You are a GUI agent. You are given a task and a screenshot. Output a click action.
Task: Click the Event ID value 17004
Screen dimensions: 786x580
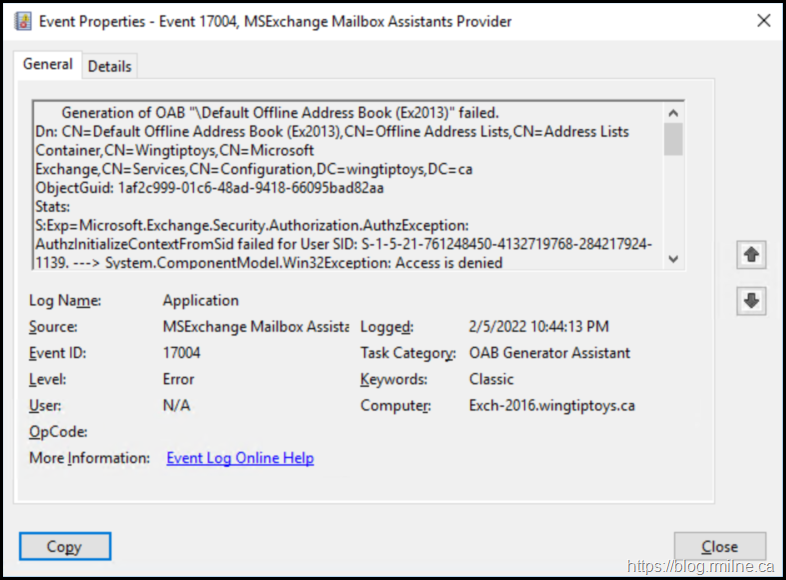pyautogui.click(x=182, y=353)
